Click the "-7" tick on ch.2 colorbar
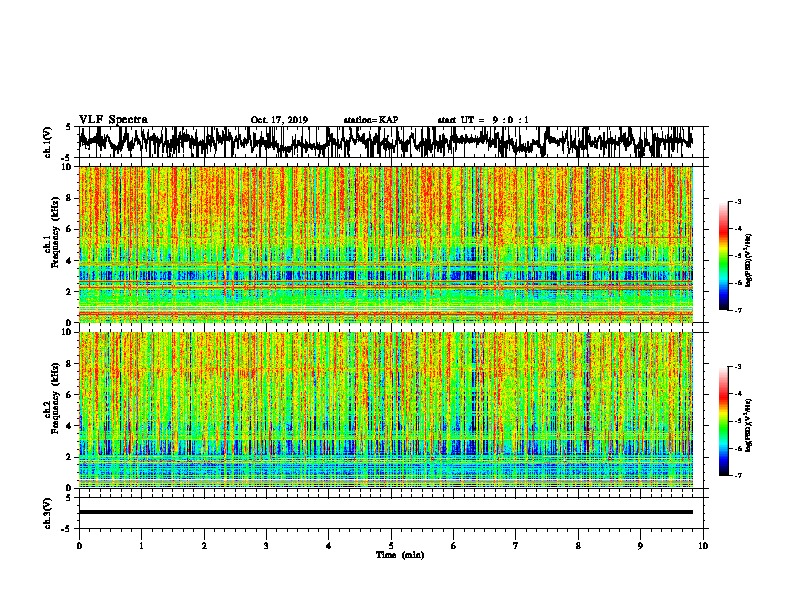The image size is (792, 612). click(737, 475)
